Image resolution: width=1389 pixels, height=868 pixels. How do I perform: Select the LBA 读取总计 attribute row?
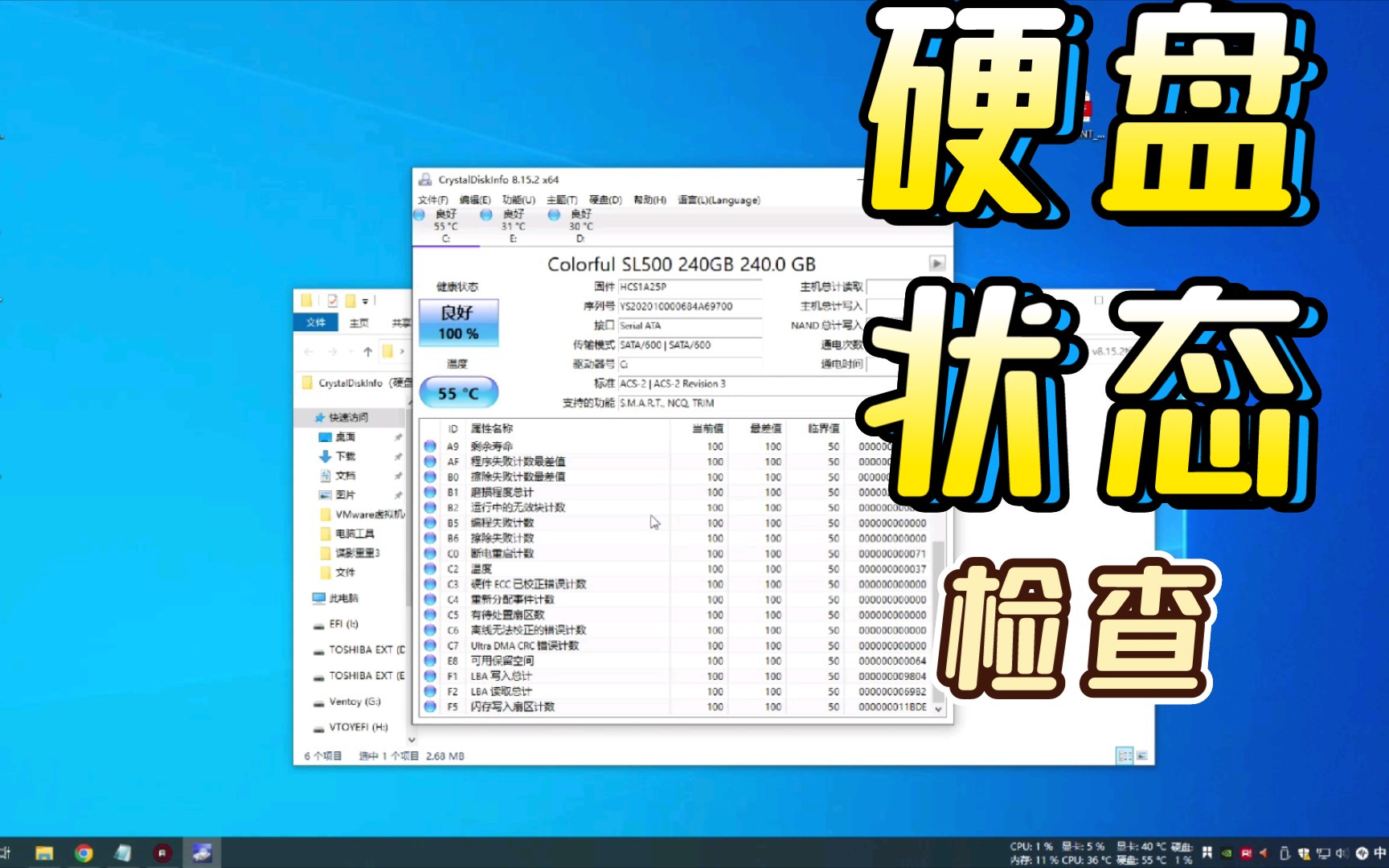coord(675,691)
